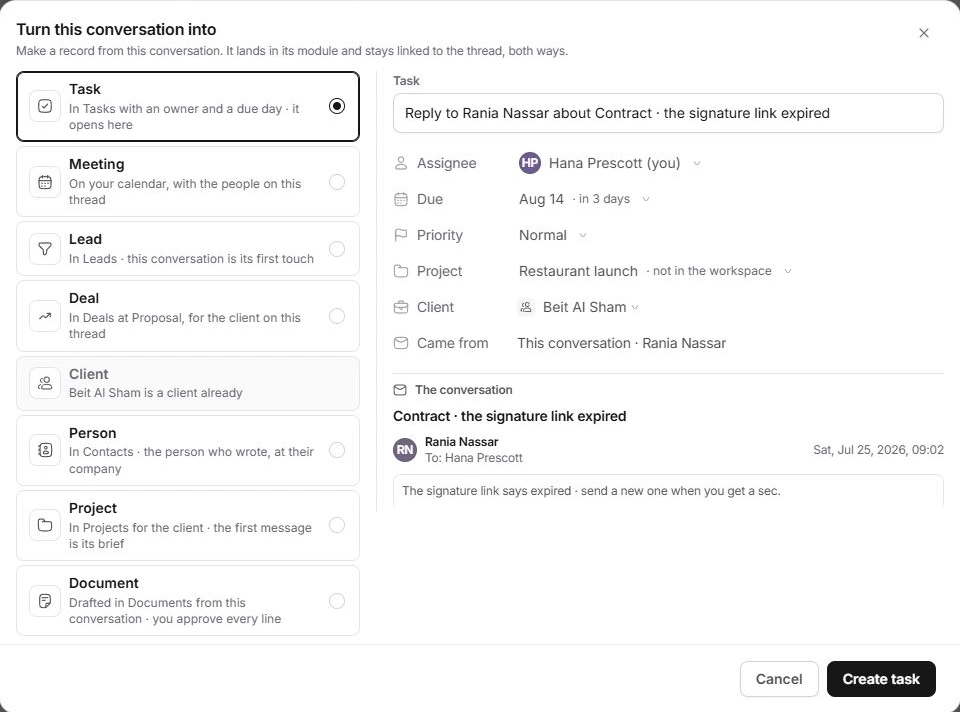
Task: Choose the Person record type title
Action: click(92, 433)
